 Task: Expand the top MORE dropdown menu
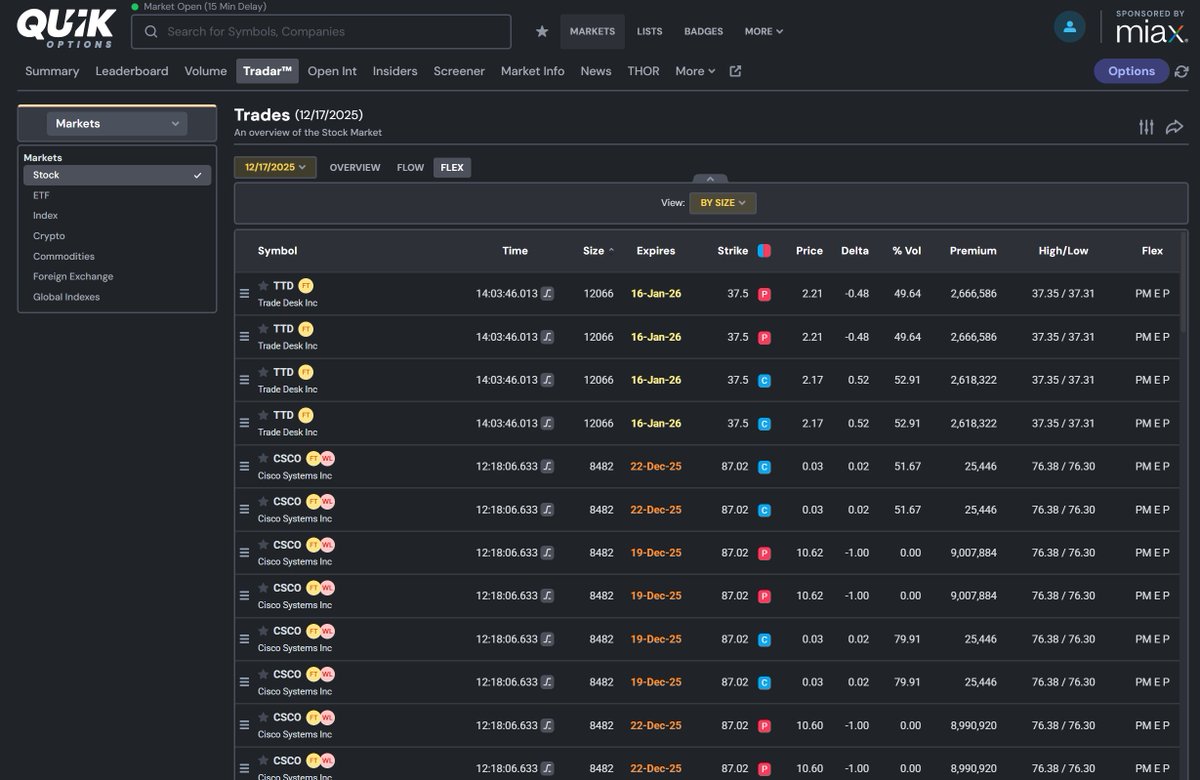coord(764,31)
